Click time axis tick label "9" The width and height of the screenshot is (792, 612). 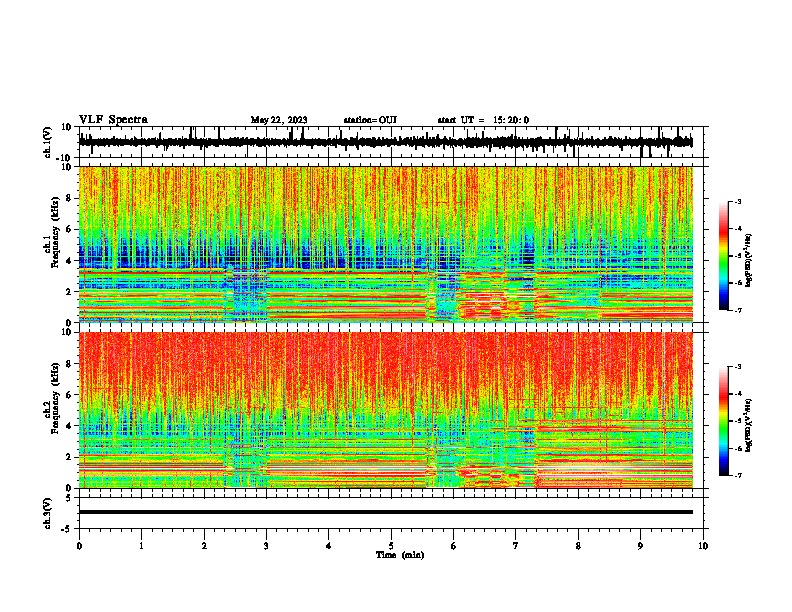coord(640,546)
